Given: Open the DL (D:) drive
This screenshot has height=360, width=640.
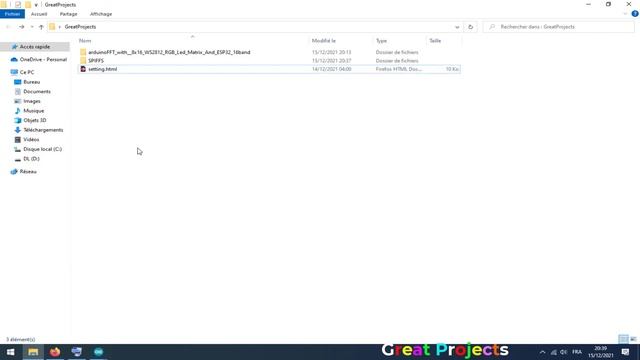Looking at the screenshot, I should [x=31, y=159].
